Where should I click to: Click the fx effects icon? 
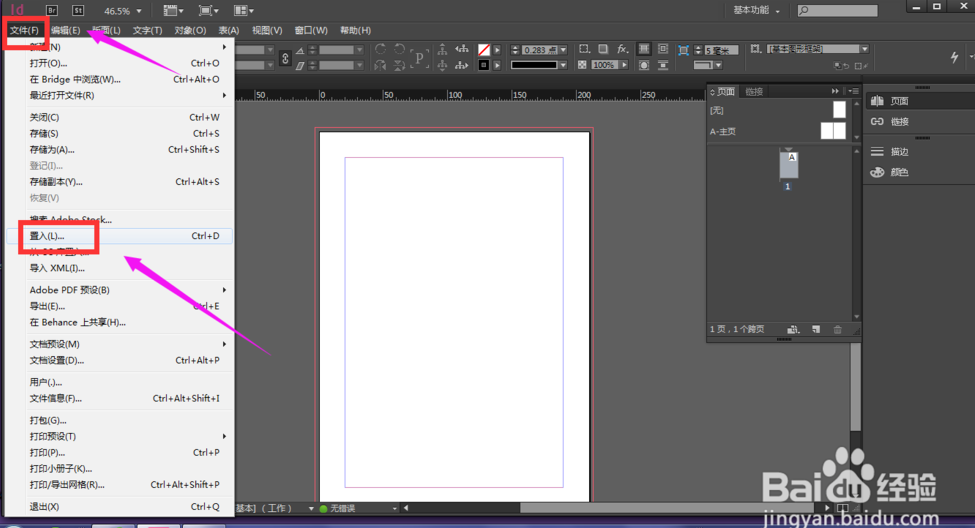622,49
